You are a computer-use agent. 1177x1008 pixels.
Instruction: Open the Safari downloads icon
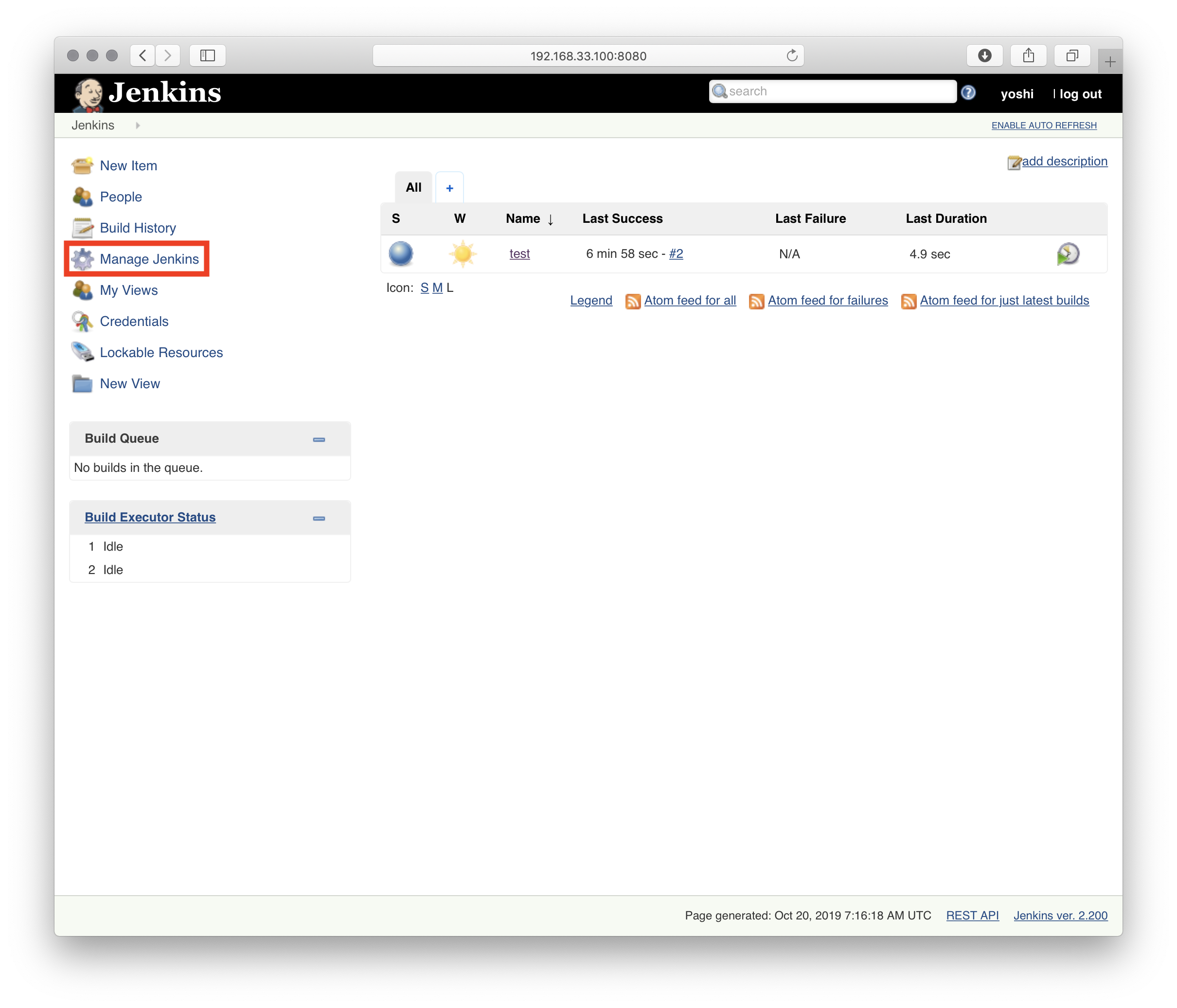(985, 55)
